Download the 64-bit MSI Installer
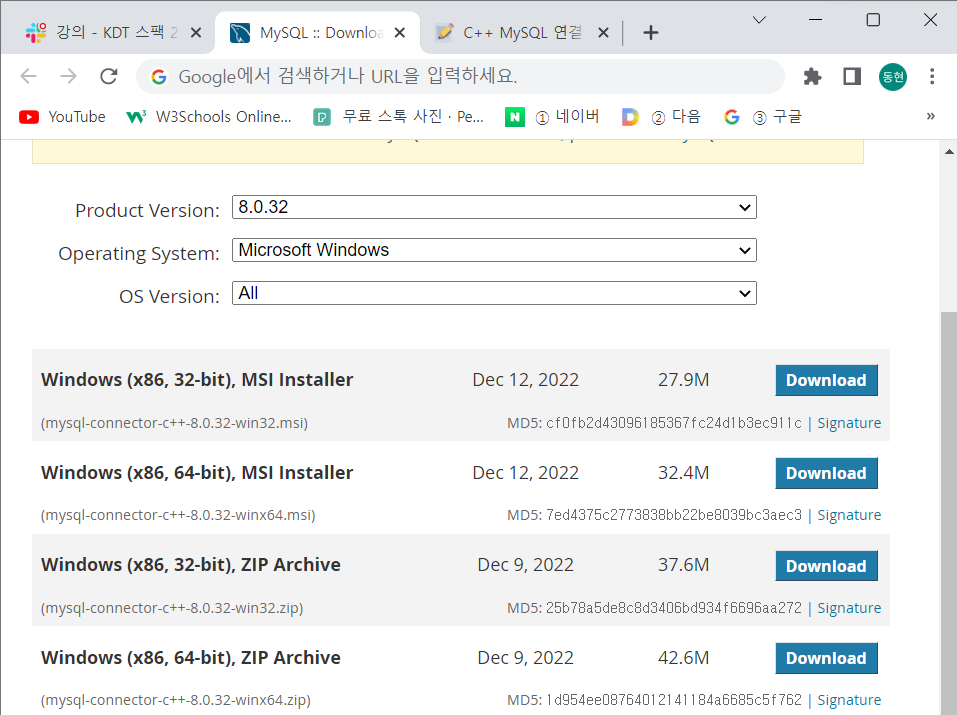Viewport: 957px width, 715px height. (826, 473)
